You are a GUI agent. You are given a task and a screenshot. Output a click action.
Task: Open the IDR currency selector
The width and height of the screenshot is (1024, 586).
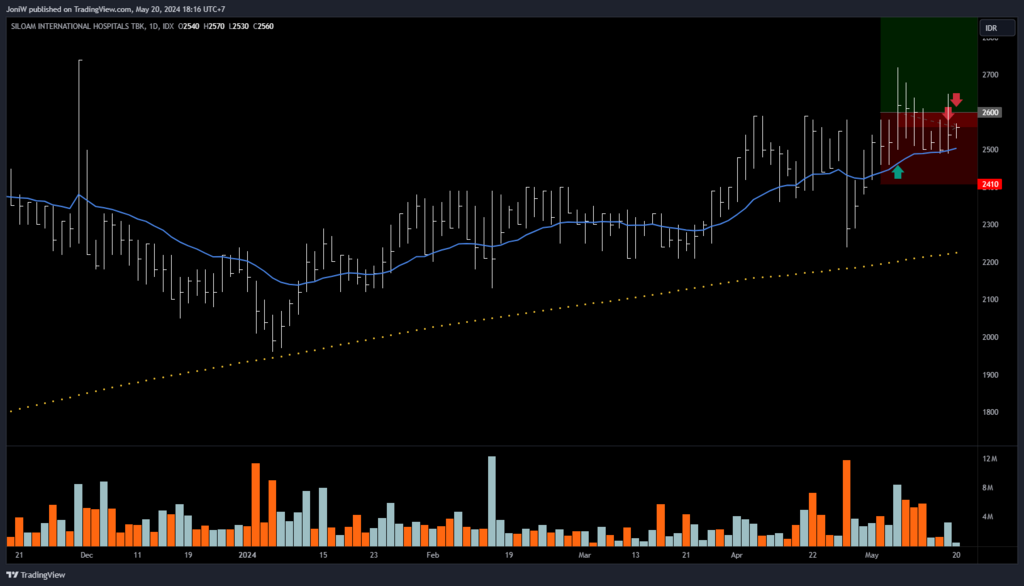coord(991,27)
